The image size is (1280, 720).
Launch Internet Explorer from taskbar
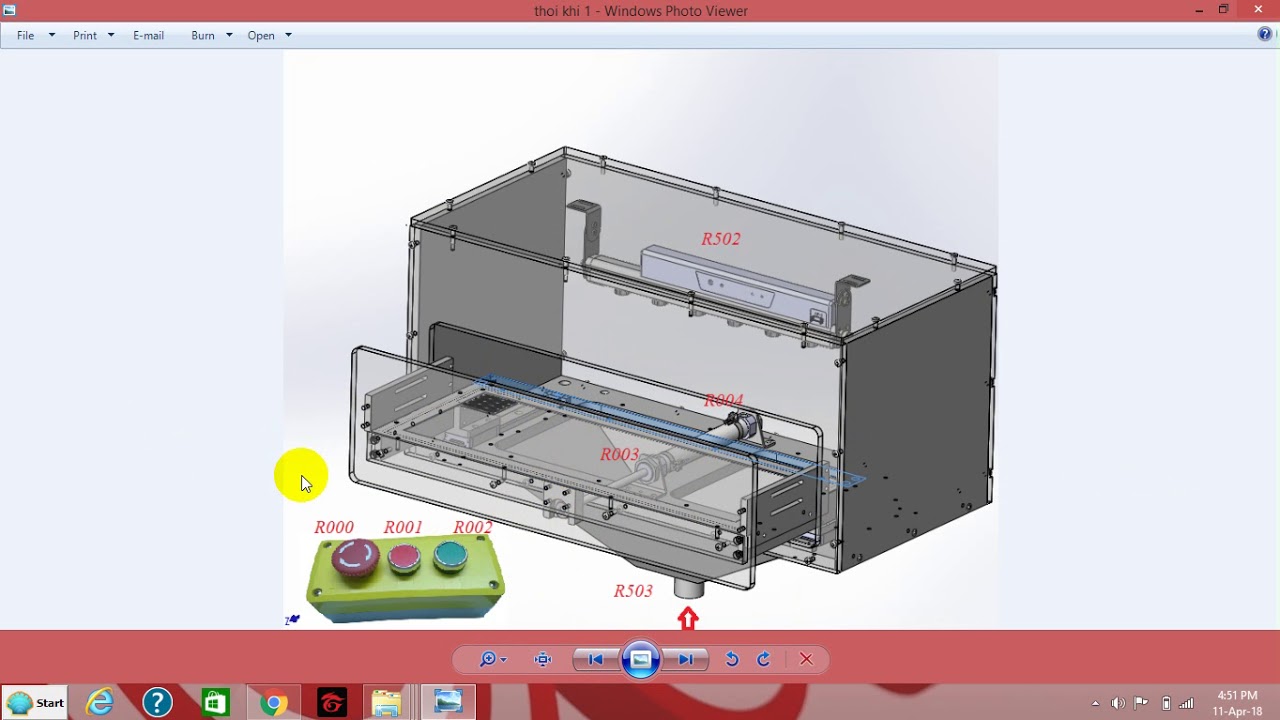[x=100, y=703]
